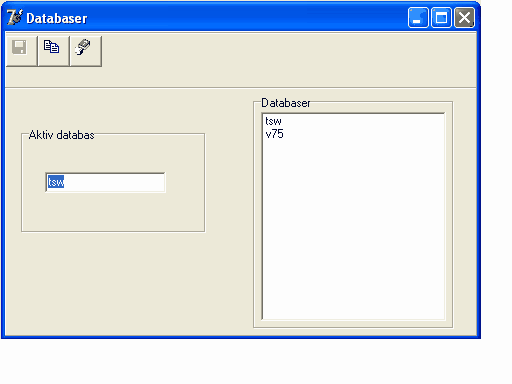Click the save floppy disk icon

[x=22, y=51]
